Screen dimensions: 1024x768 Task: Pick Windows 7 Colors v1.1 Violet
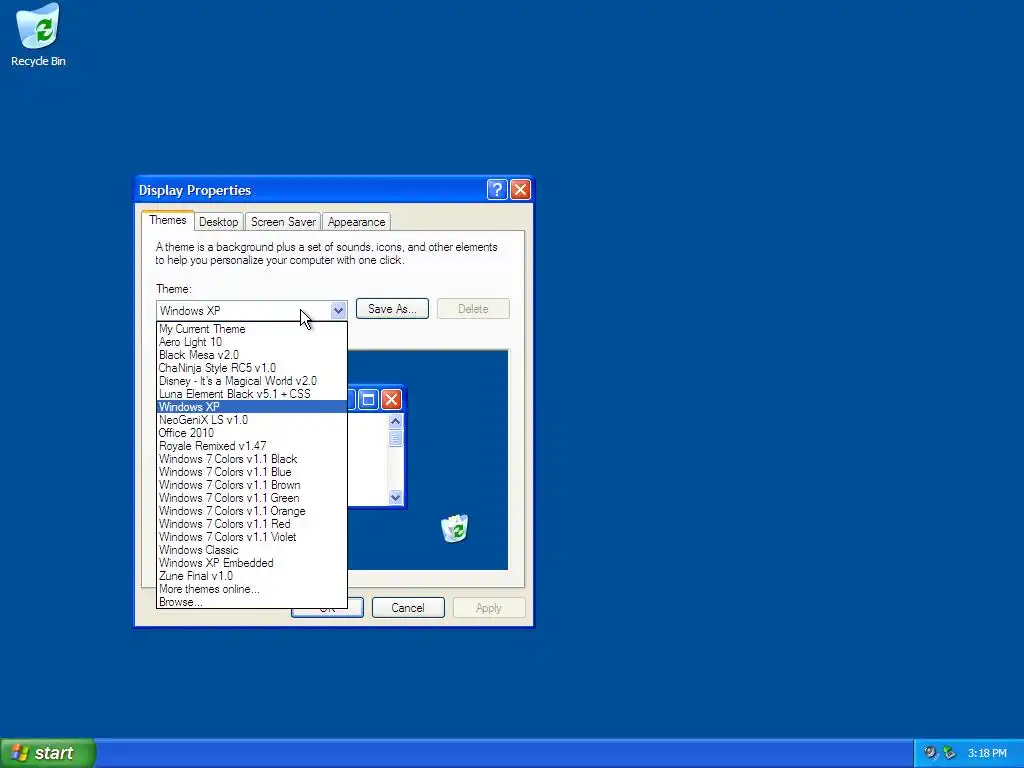(x=252, y=537)
